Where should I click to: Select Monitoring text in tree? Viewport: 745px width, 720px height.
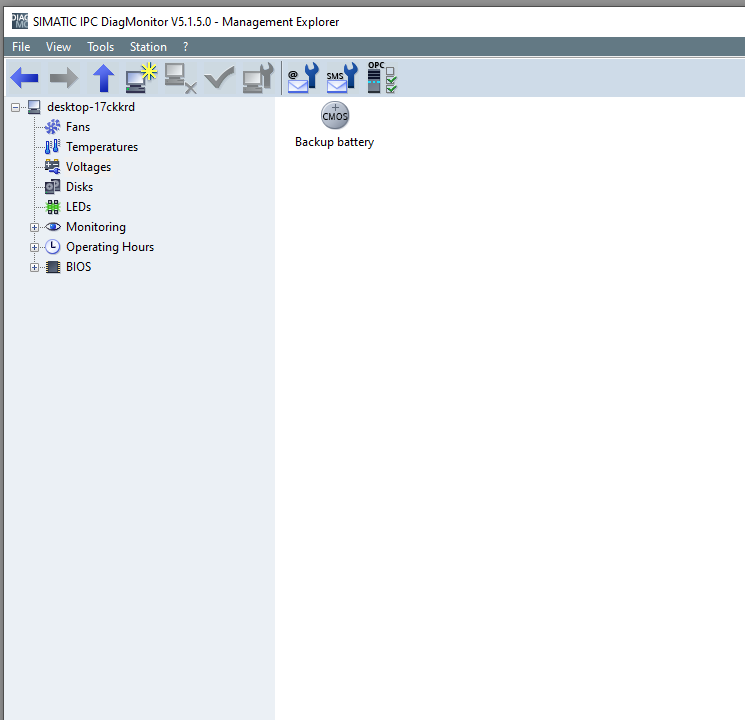[x=96, y=227]
